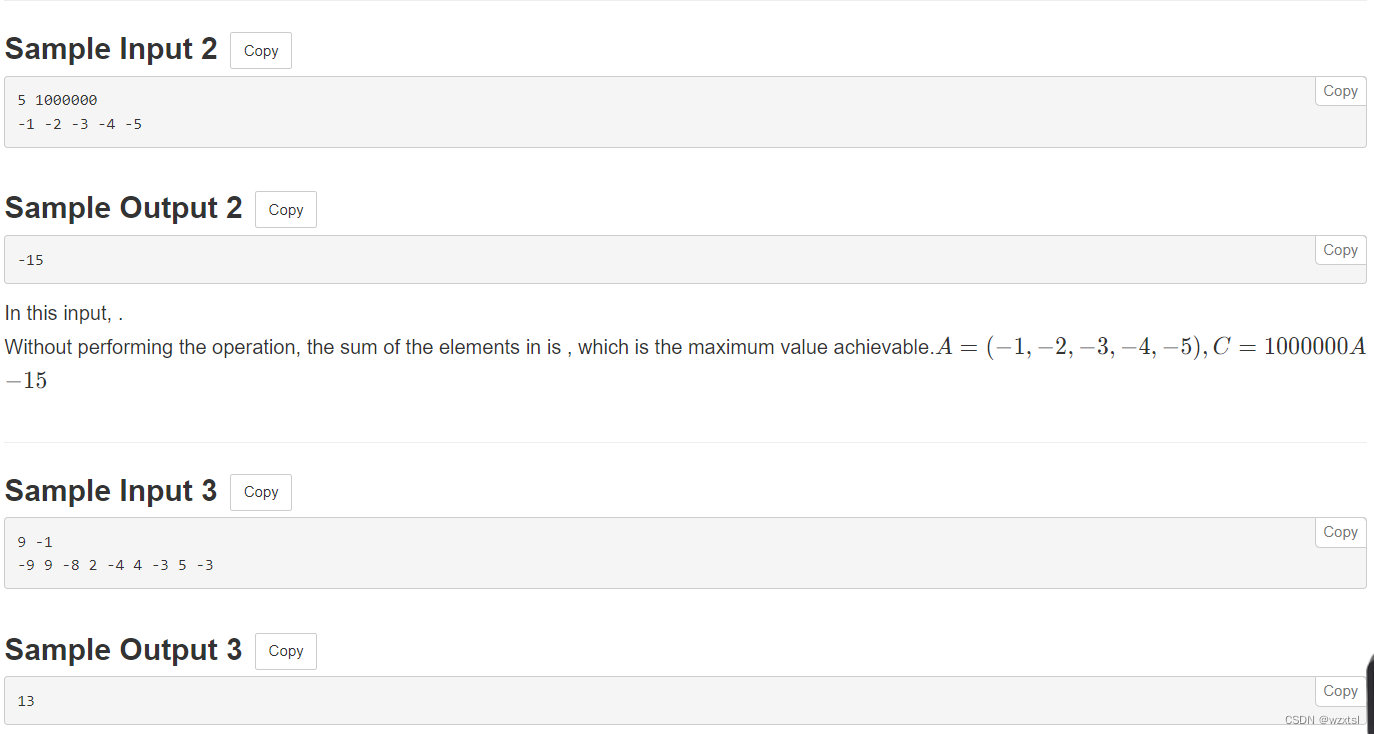Click corner Copy in the 13 output block
Image resolution: width=1374 pixels, height=734 pixels.
1340,691
